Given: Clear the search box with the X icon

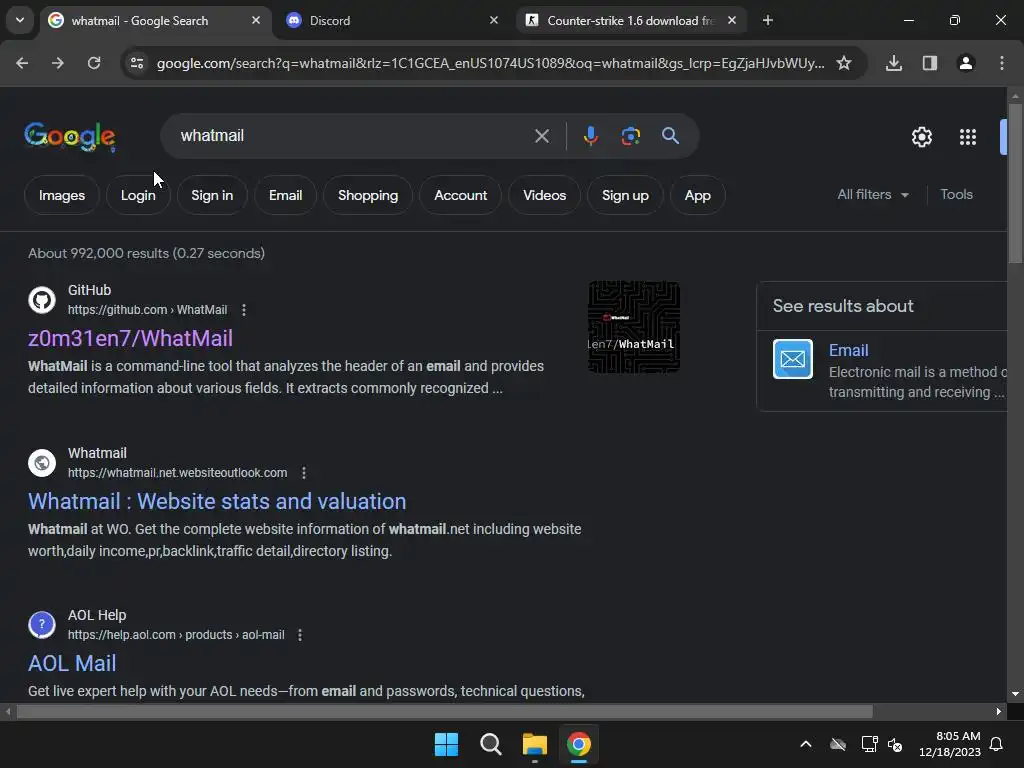Looking at the screenshot, I should (542, 136).
